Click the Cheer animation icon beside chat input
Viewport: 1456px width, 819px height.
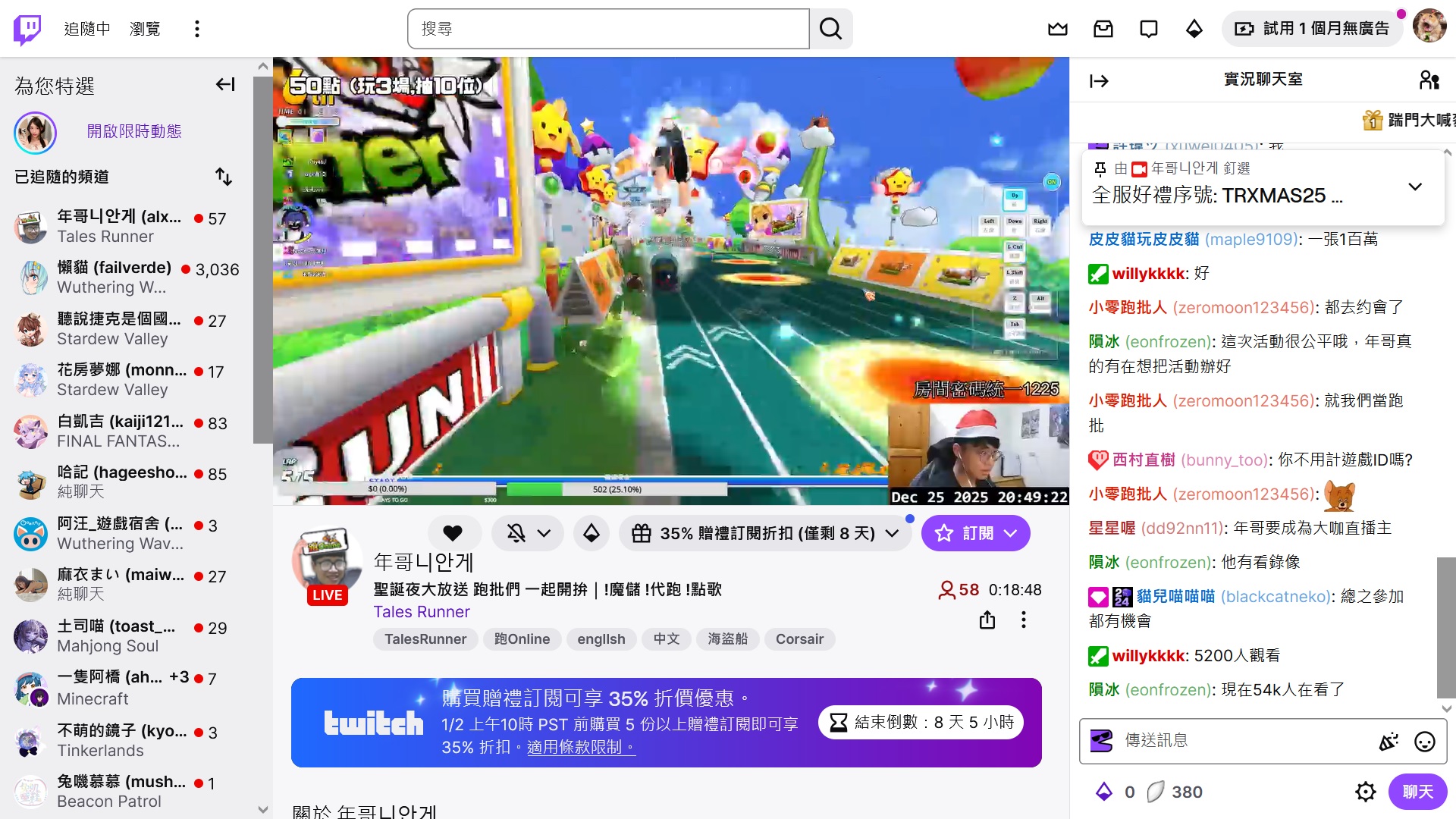point(1389,742)
